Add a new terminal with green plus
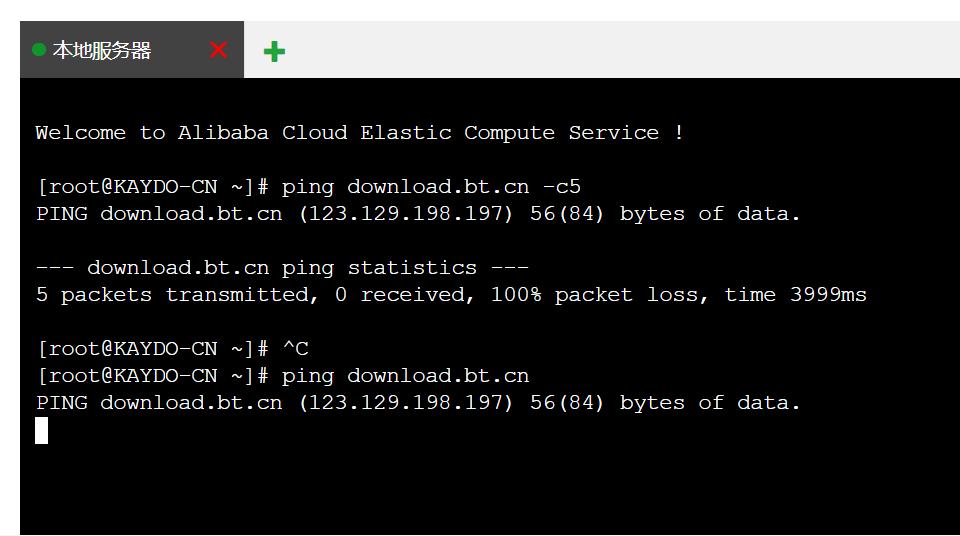 click(274, 51)
